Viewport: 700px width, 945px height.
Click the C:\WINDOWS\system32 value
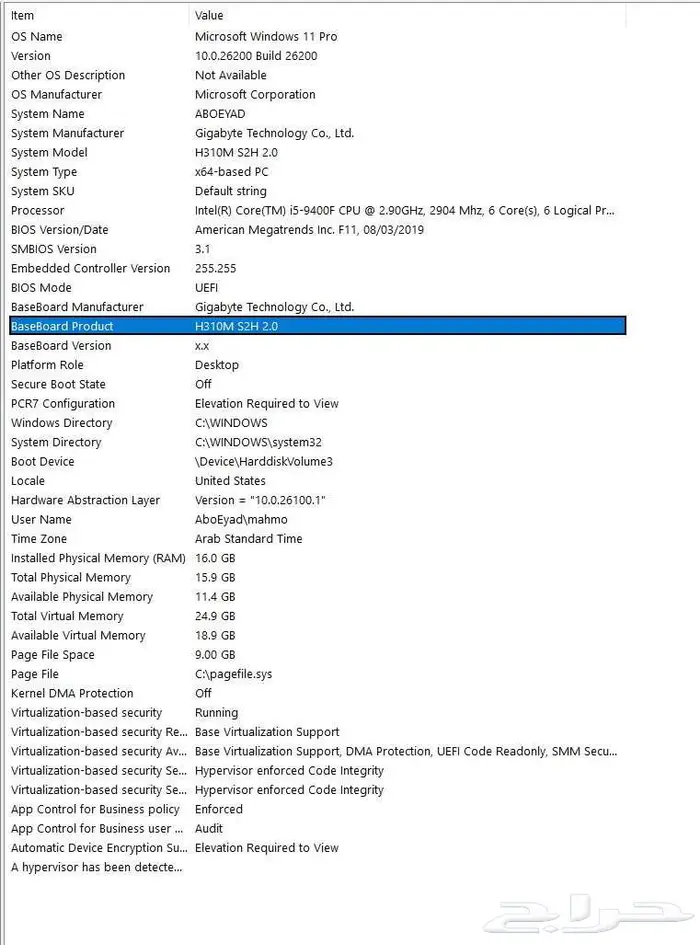pyautogui.click(x=258, y=442)
